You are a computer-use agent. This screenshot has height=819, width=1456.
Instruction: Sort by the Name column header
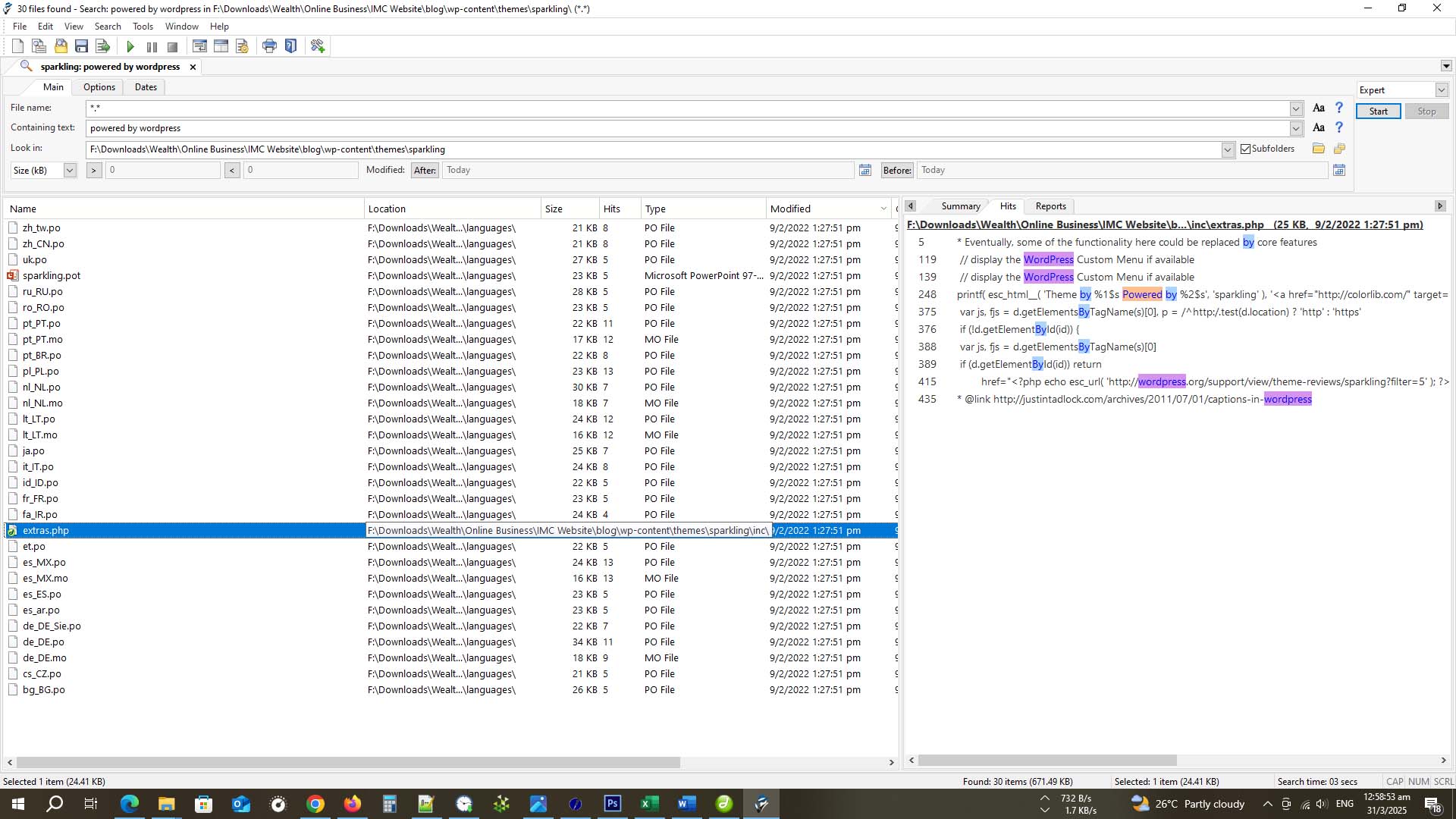click(x=184, y=209)
